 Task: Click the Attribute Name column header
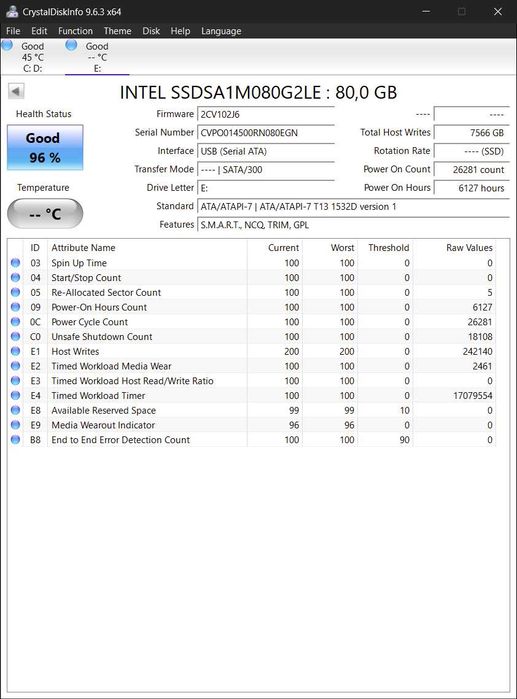pos(147,248)
